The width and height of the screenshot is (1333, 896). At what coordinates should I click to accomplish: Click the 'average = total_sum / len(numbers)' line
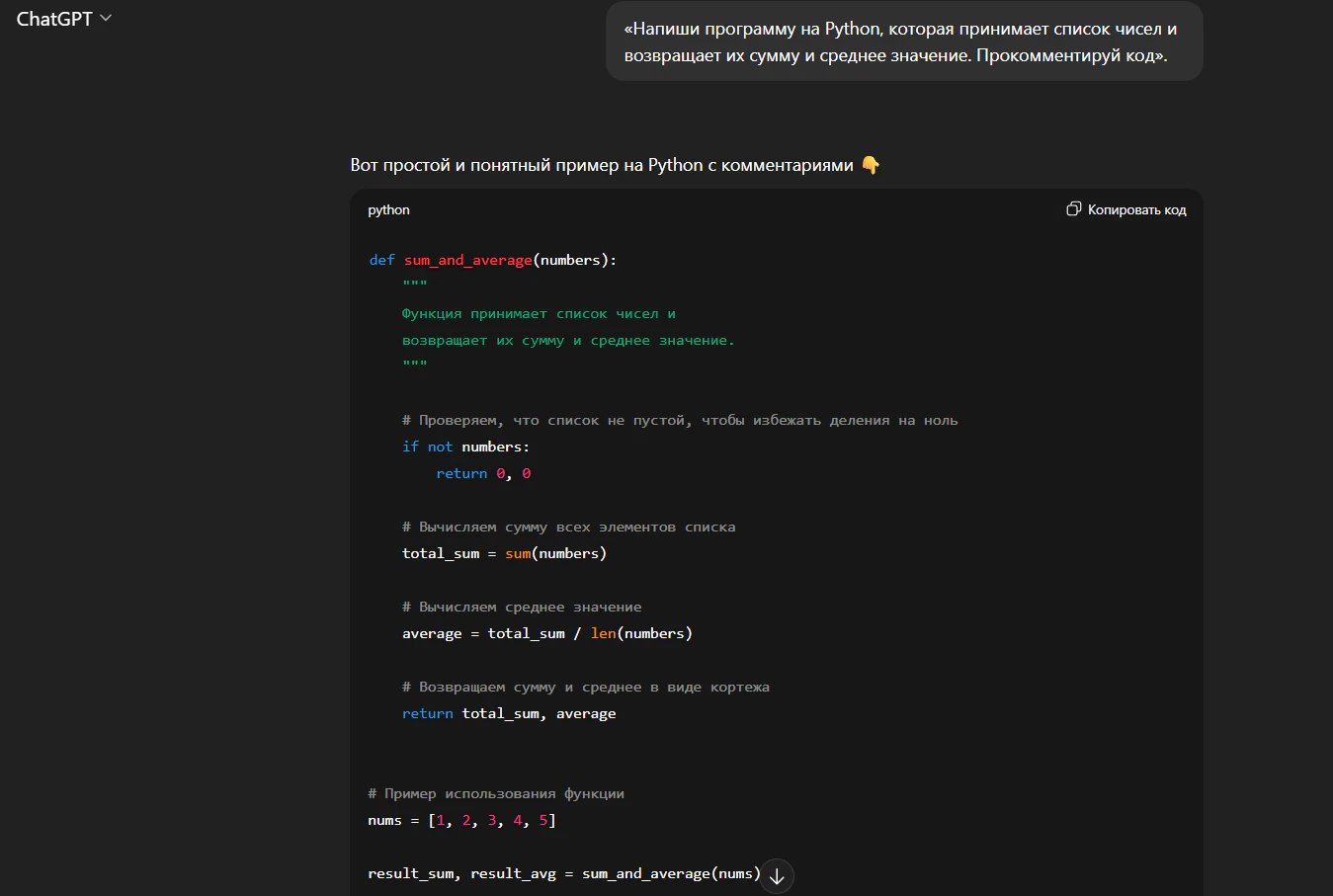click(547, 633)
